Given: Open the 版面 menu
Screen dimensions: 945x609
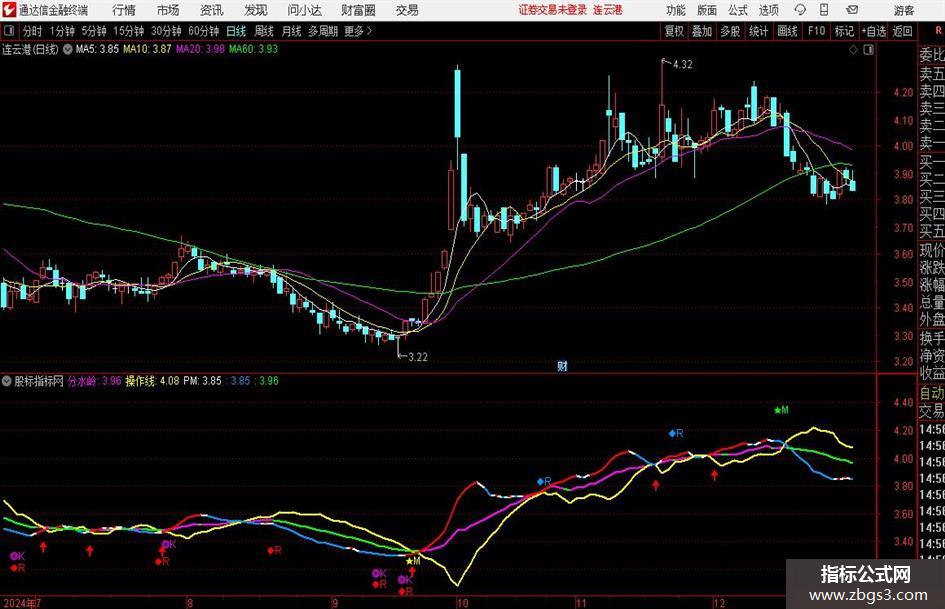Looking at the screenshot, I should (707, 10).
